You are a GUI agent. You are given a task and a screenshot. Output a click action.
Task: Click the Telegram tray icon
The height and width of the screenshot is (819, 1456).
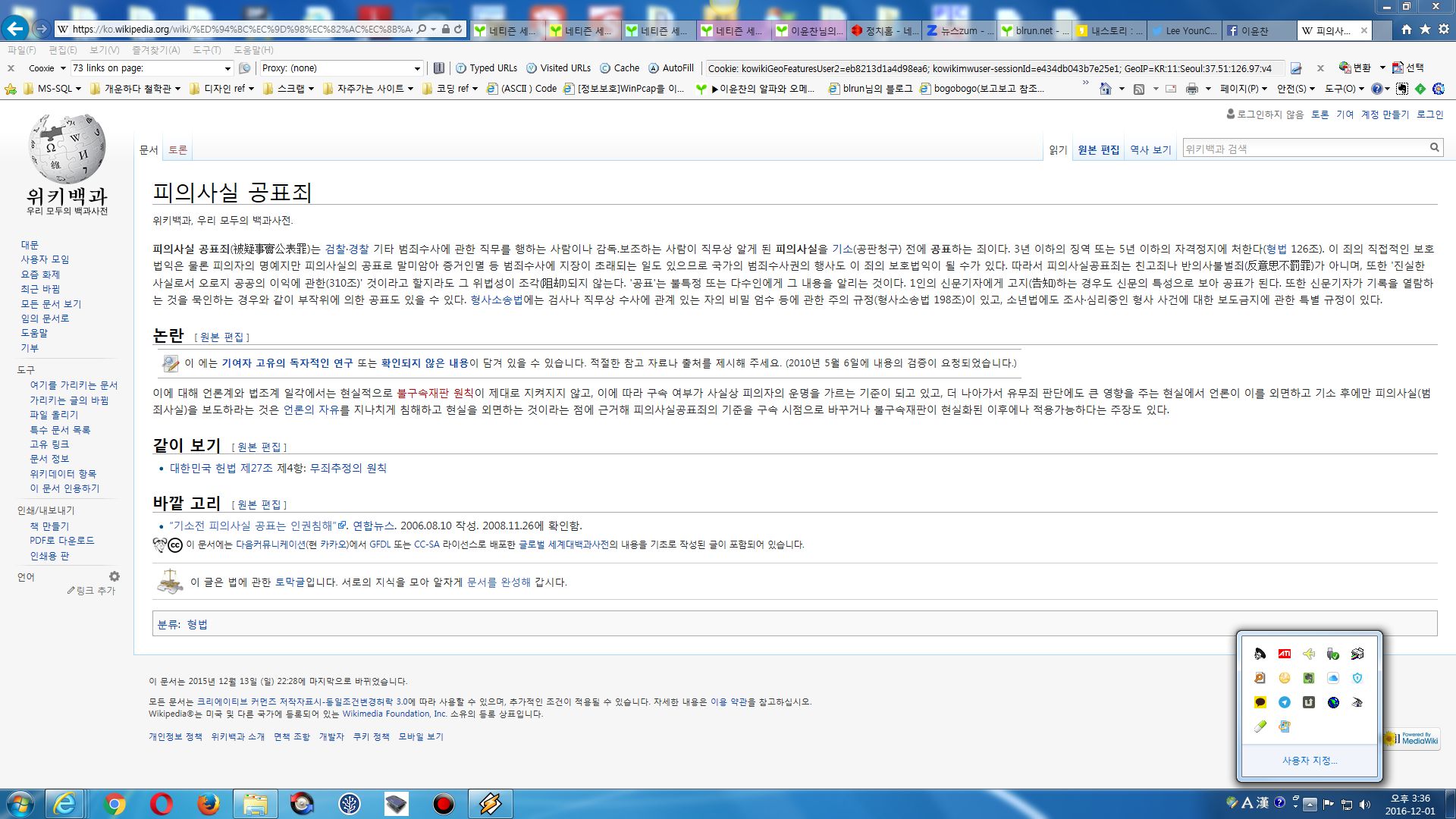coord(1284,702)
